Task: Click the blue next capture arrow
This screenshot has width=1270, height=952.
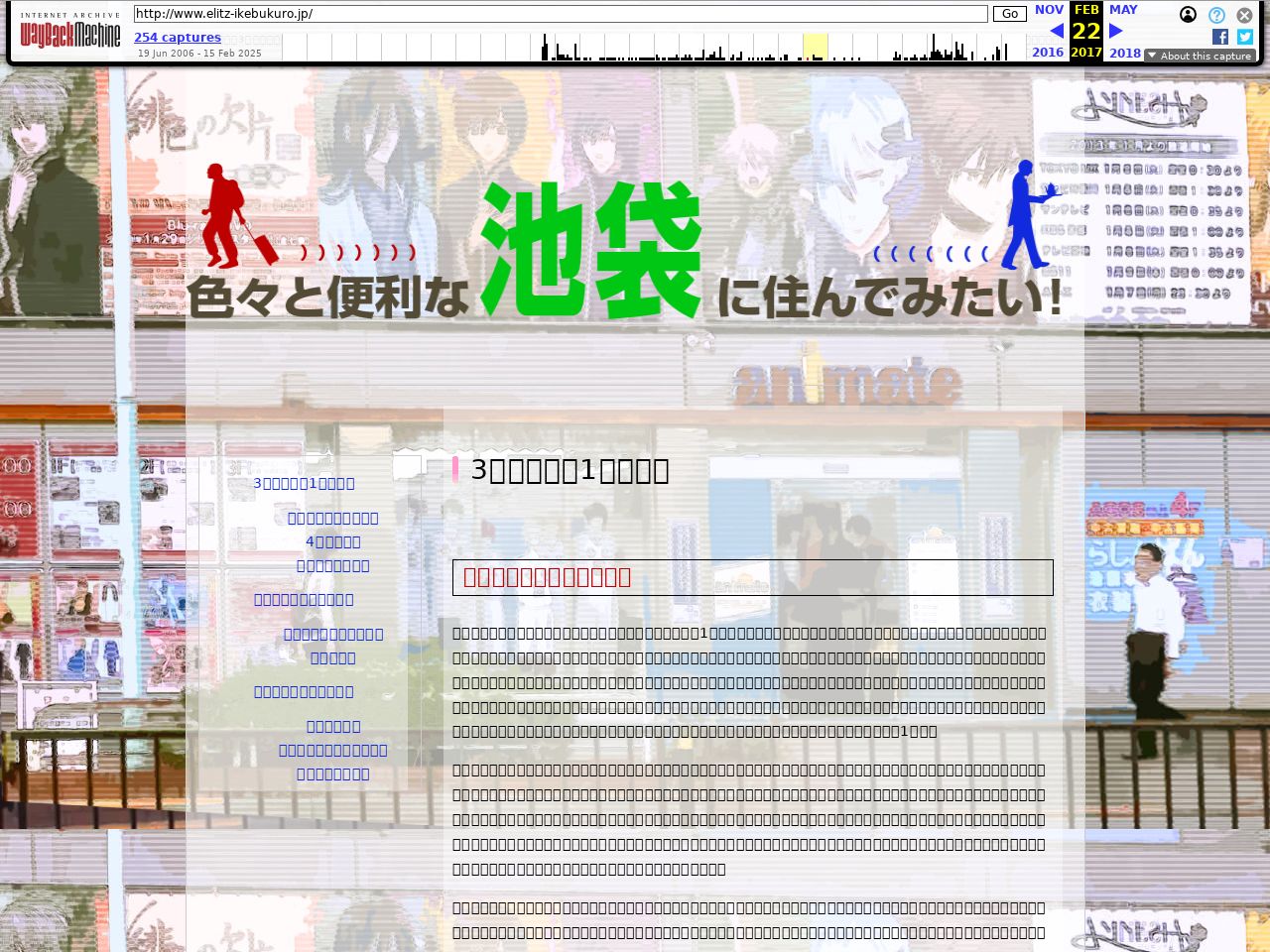Action: pyautogui.click(x=1115, y=31)
